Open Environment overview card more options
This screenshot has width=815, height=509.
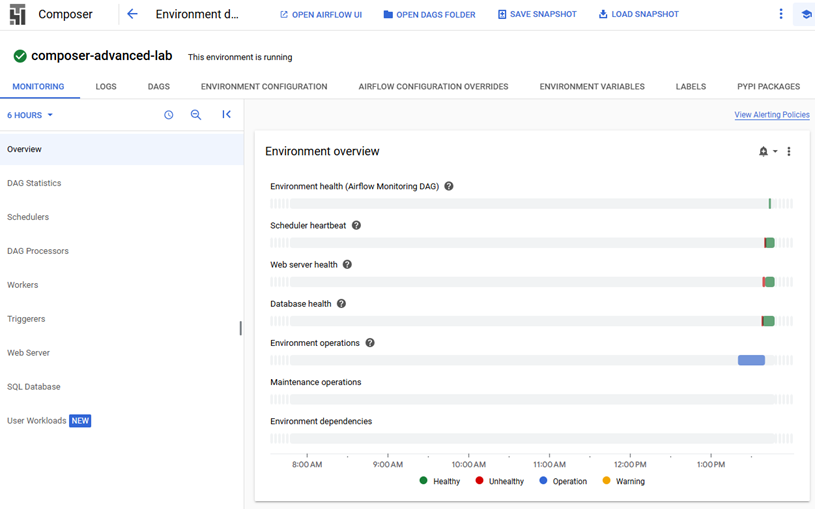(x=788, y=151)
